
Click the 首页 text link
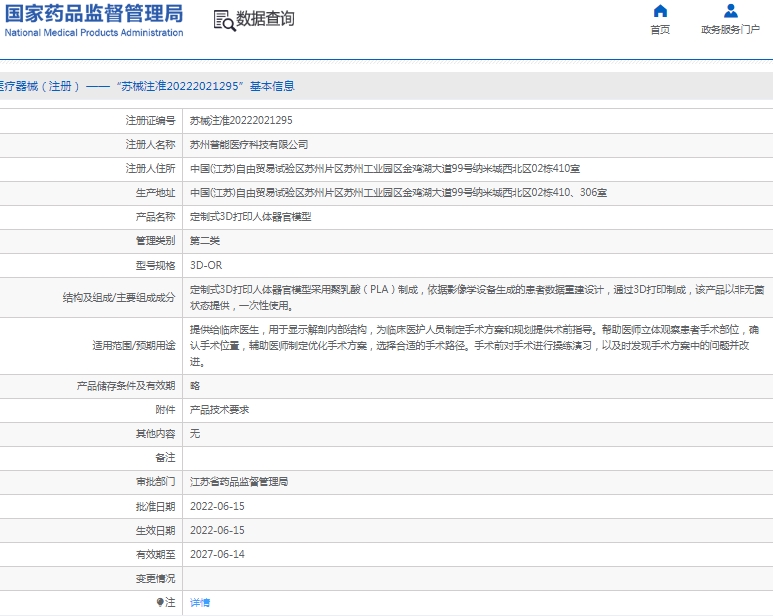[x=660, y=30]
